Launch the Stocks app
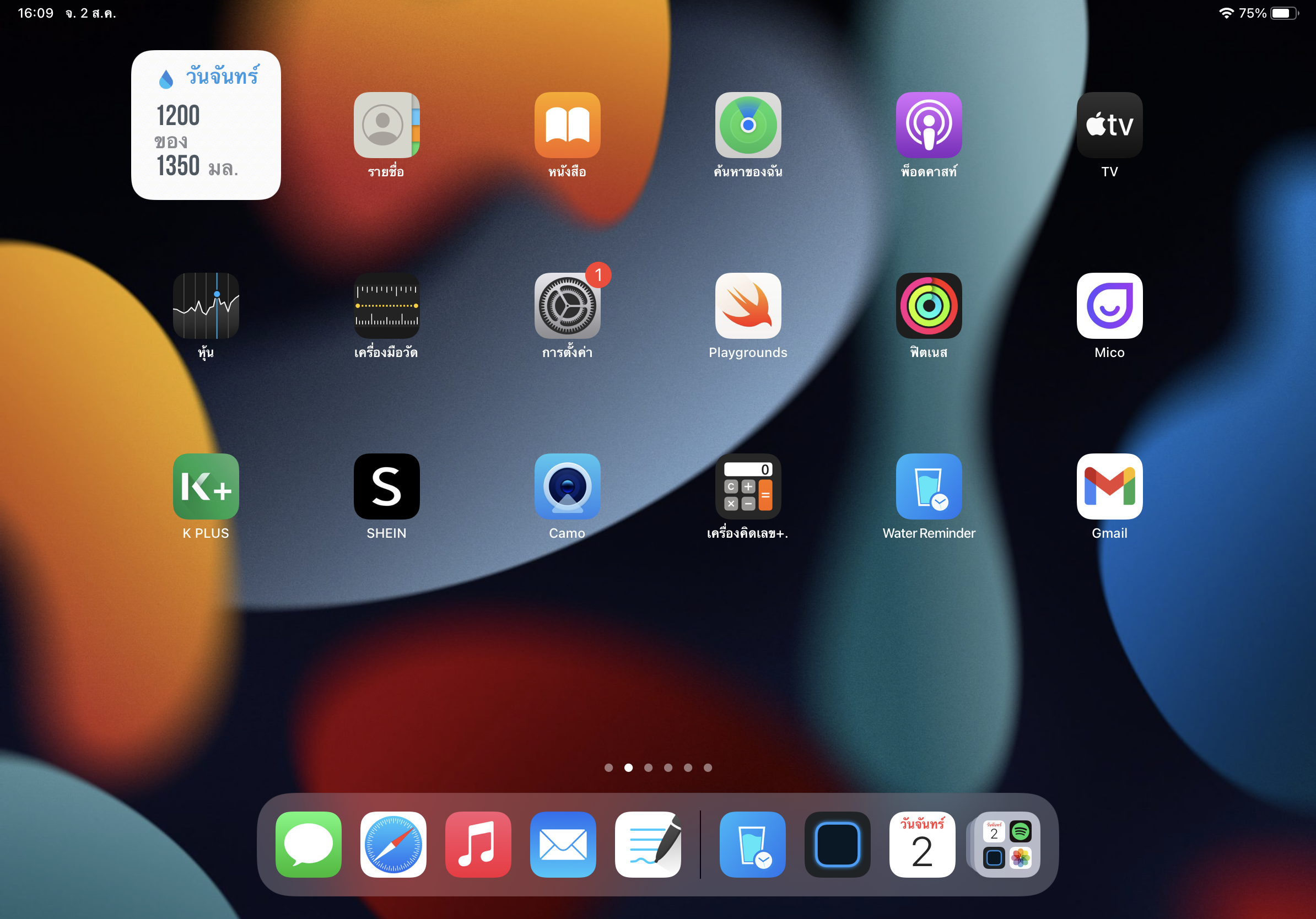Screen dimensions: 1316x919 tap(206, 305)
